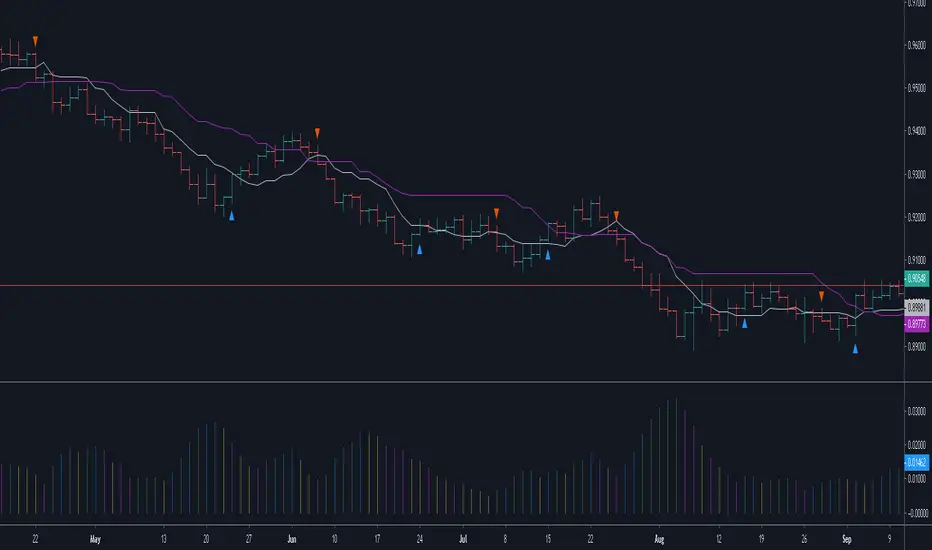
Task: Click the blue up arrow in mid-July
Action: coord(548,255)
